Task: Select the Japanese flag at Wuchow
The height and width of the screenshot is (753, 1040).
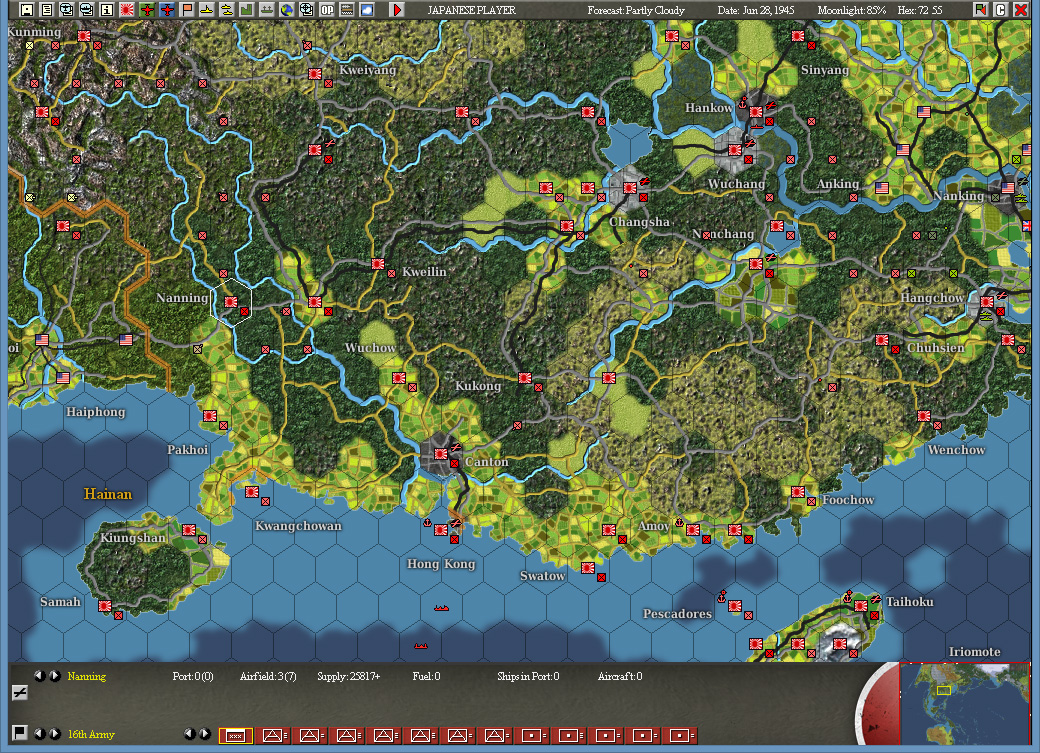Action: coord(399,377)
